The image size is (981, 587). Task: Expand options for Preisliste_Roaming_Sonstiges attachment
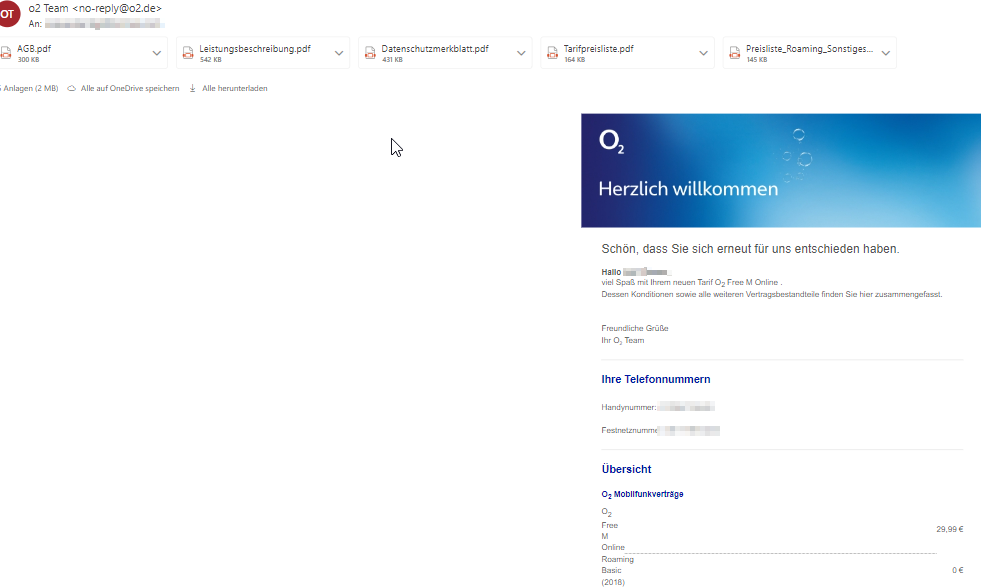886,53
